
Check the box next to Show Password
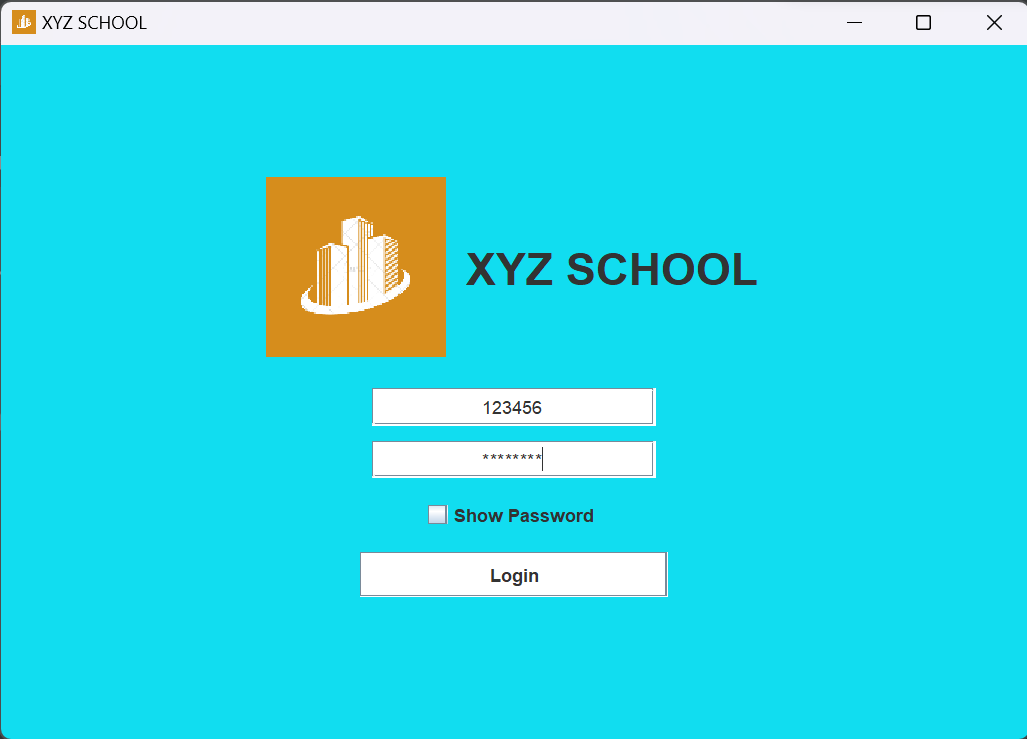[437, 514]
